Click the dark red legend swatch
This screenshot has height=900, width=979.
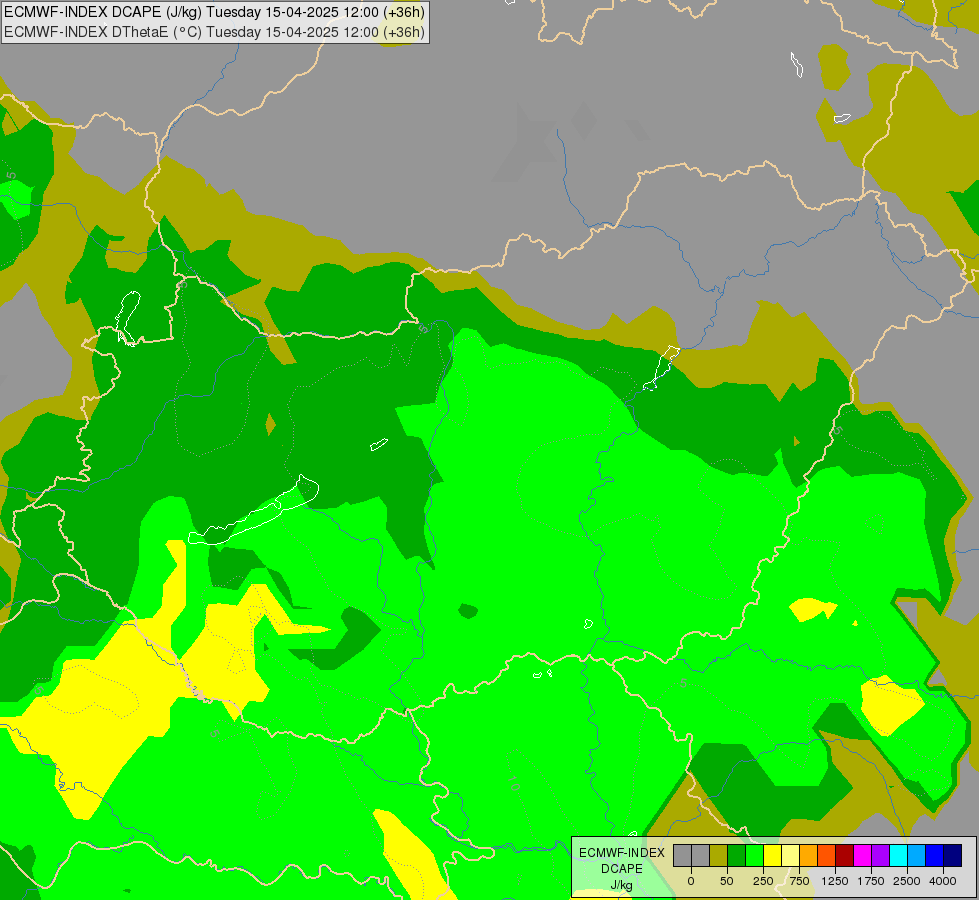(x=845, y=855)
